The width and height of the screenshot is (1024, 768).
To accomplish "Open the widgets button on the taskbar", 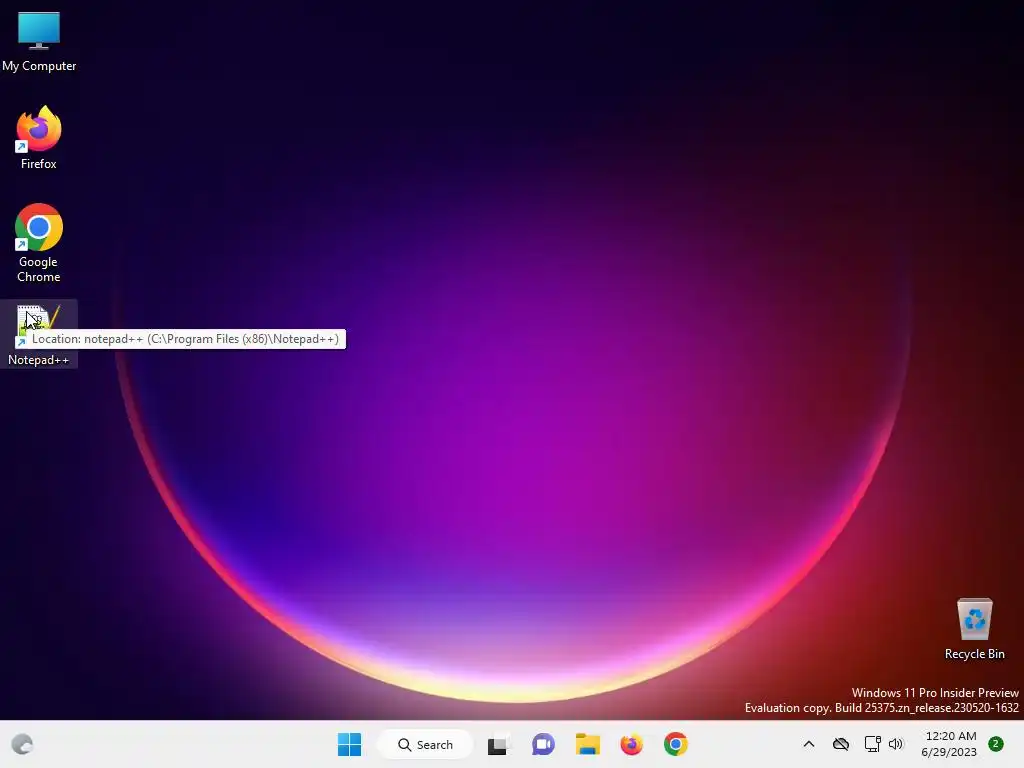I will [22, 744].
